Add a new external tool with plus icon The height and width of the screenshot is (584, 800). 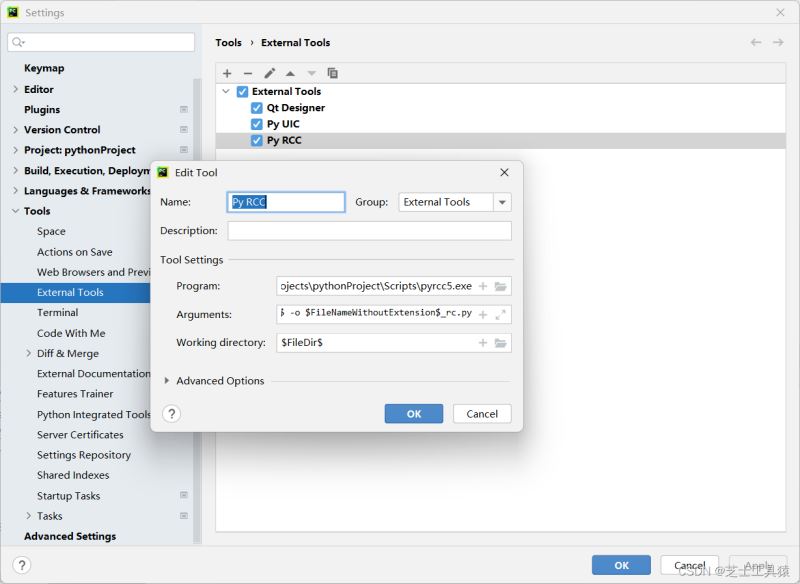coord(227,73)
